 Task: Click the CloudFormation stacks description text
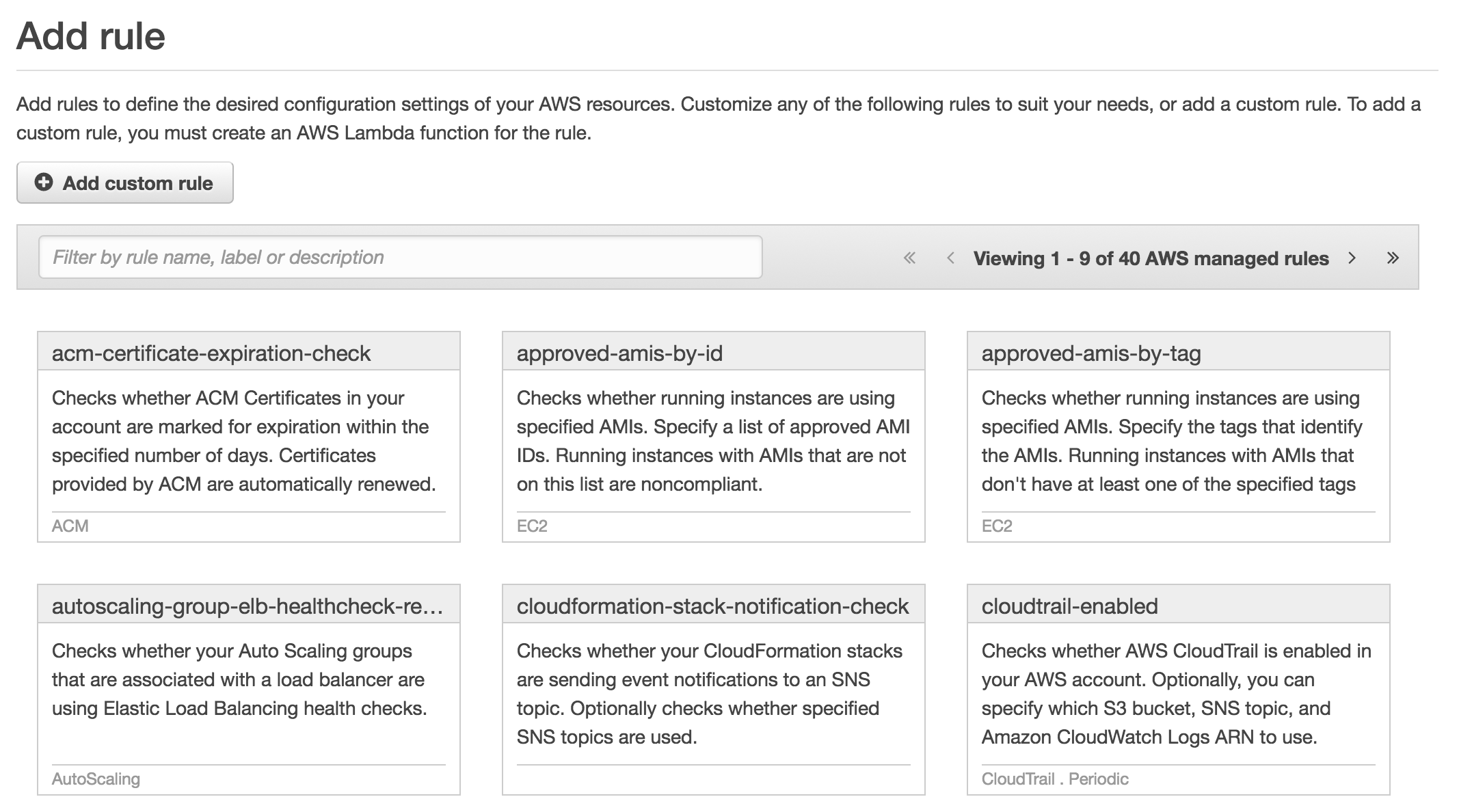tap(709, 694)
